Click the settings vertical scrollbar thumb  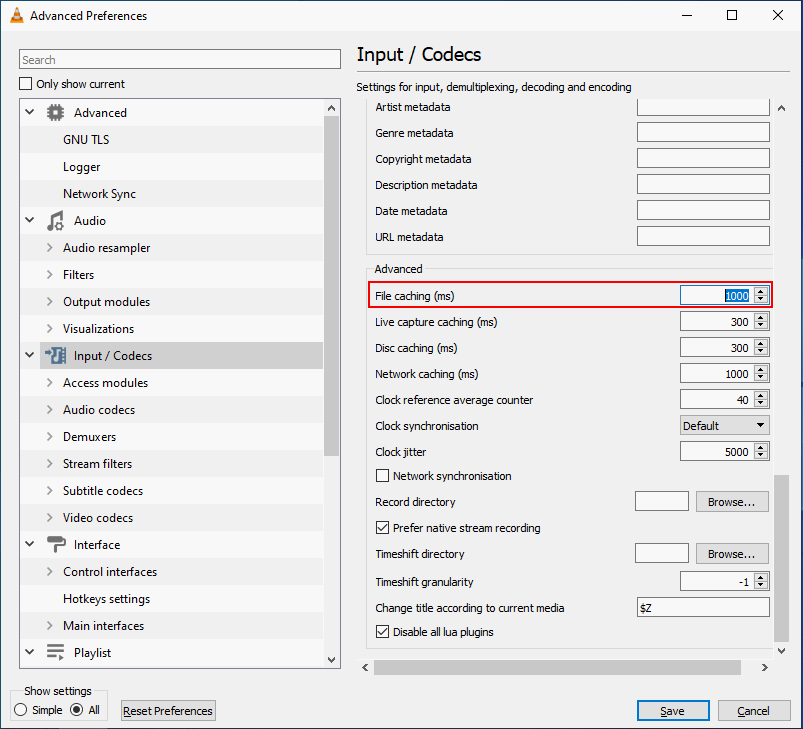coord(781,558)
